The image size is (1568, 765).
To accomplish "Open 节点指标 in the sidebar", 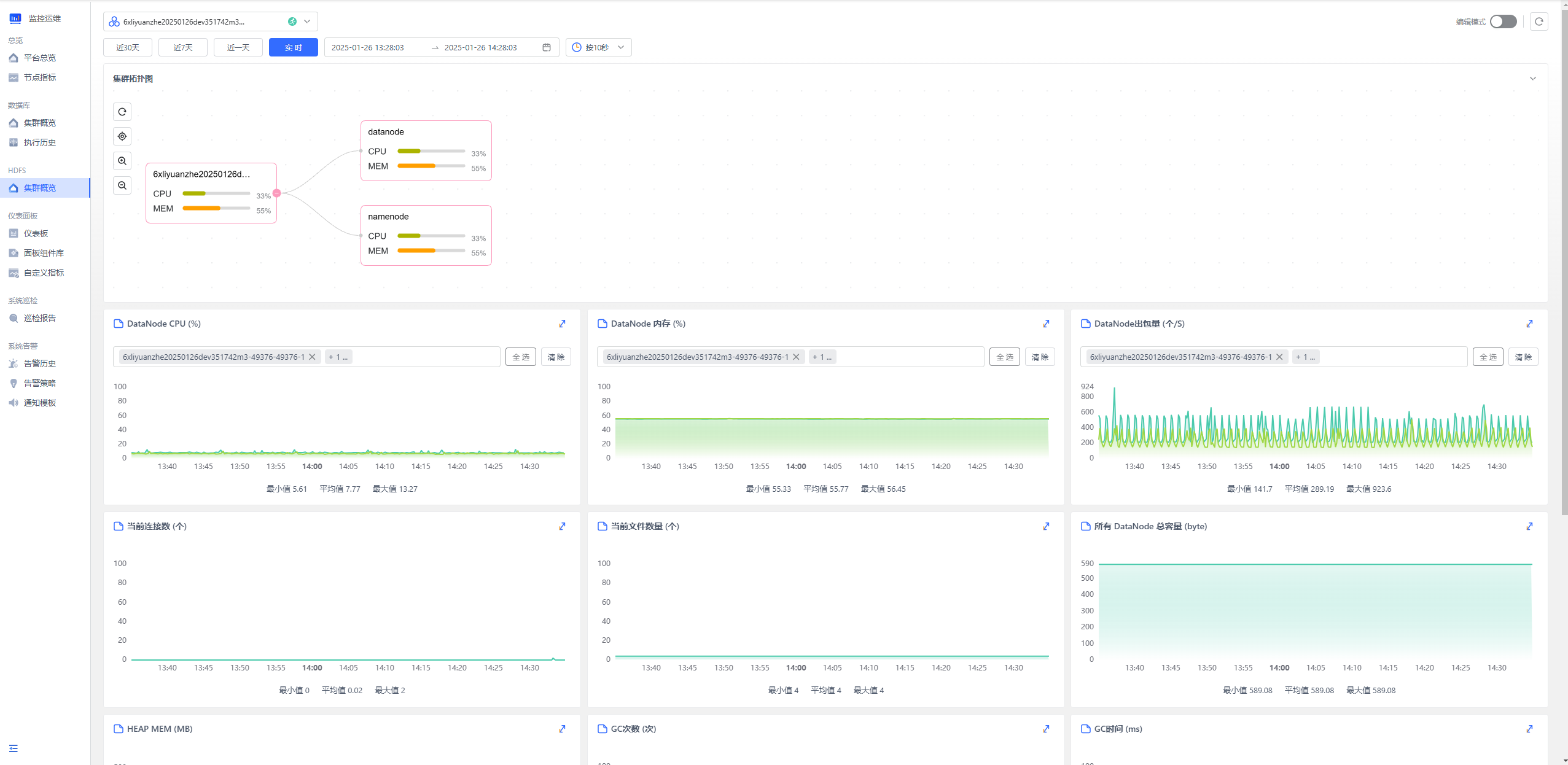I will (x=45, y=77).
